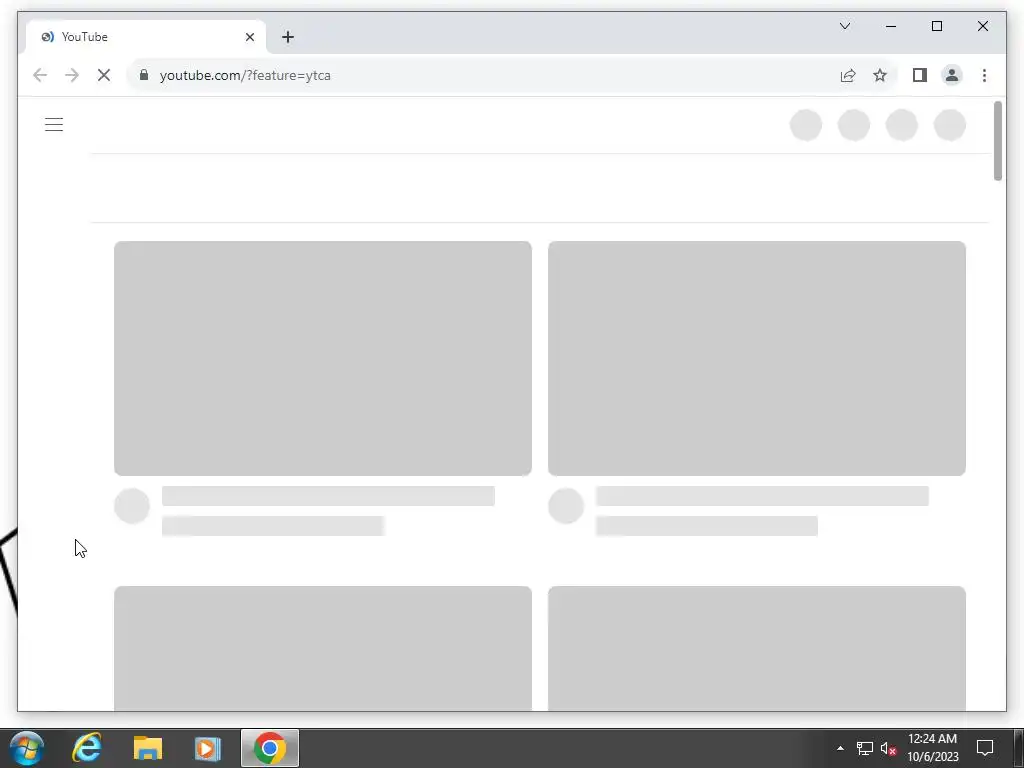
Task: Close the Chrome window
Action: (x=982, y=26)
